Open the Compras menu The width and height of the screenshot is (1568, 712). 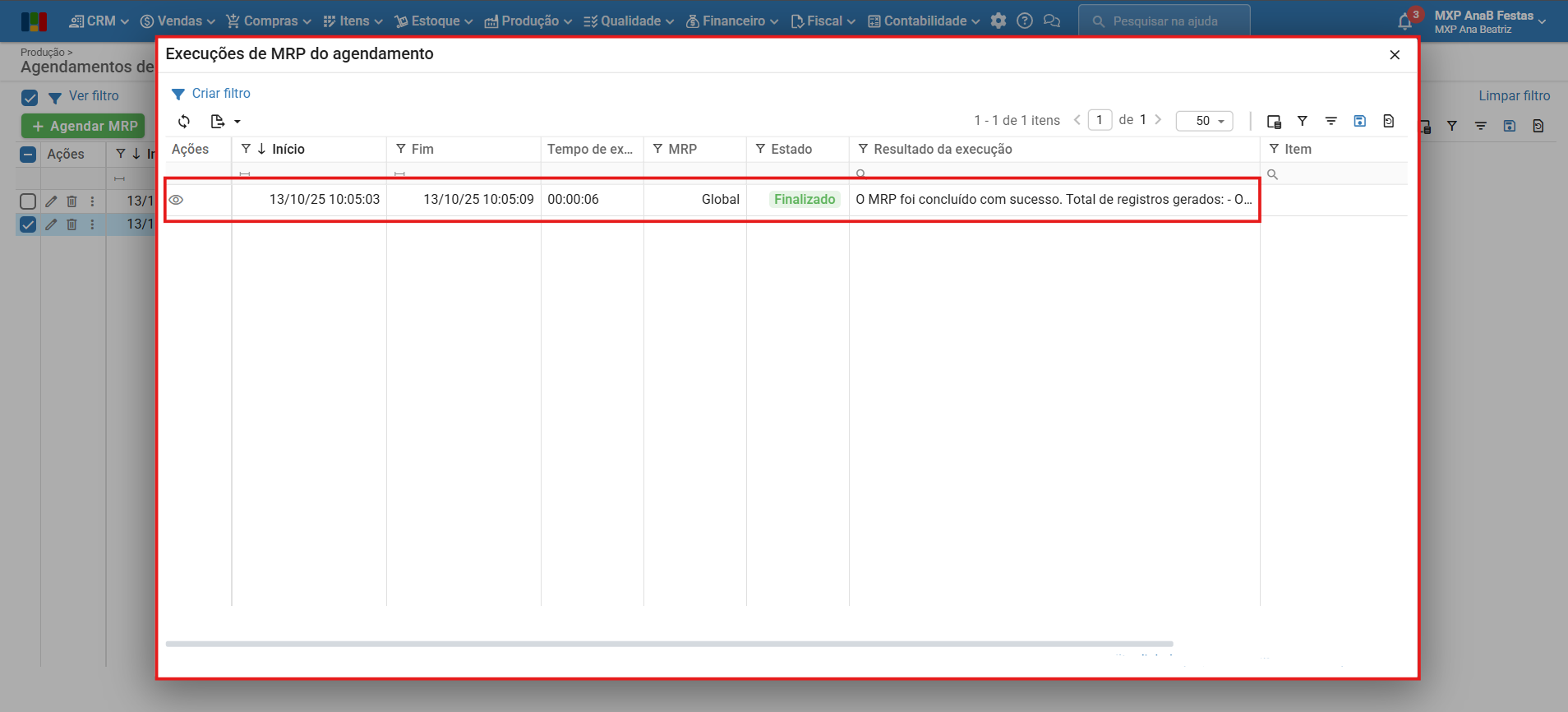tap(269, 21)
